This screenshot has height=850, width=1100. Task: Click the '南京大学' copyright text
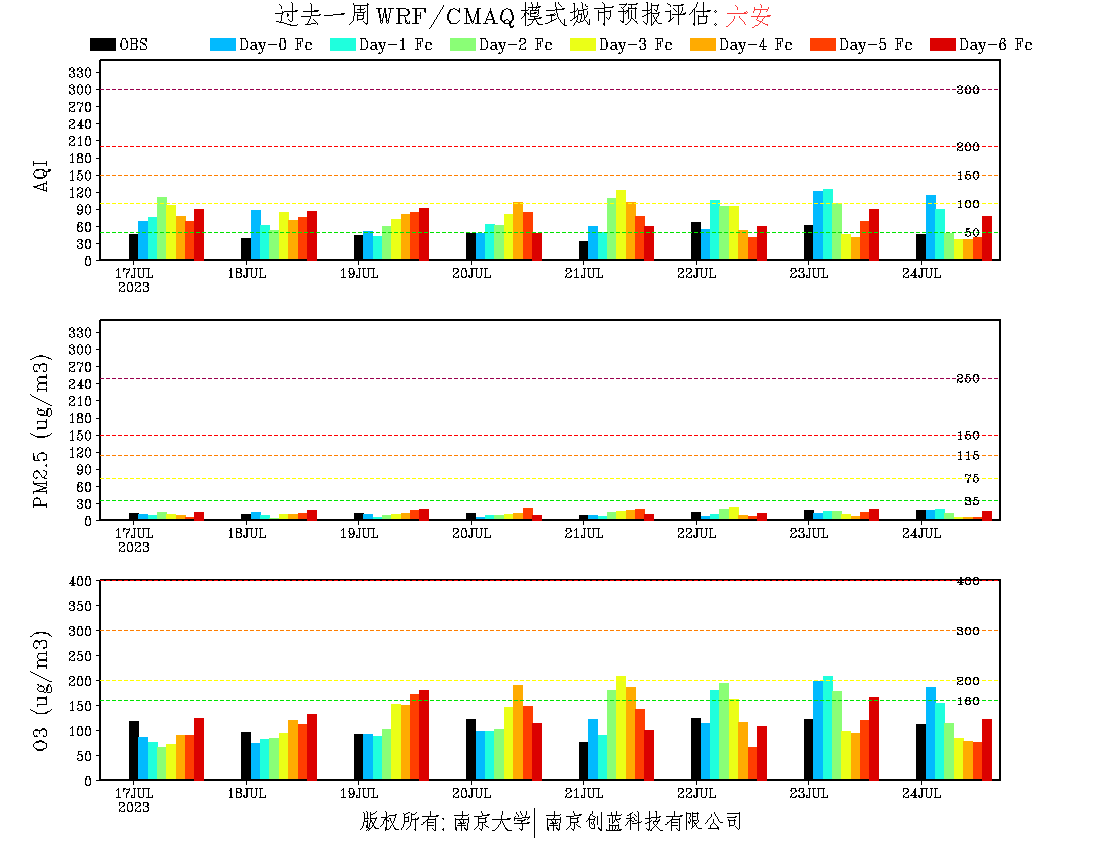point(492,821)
